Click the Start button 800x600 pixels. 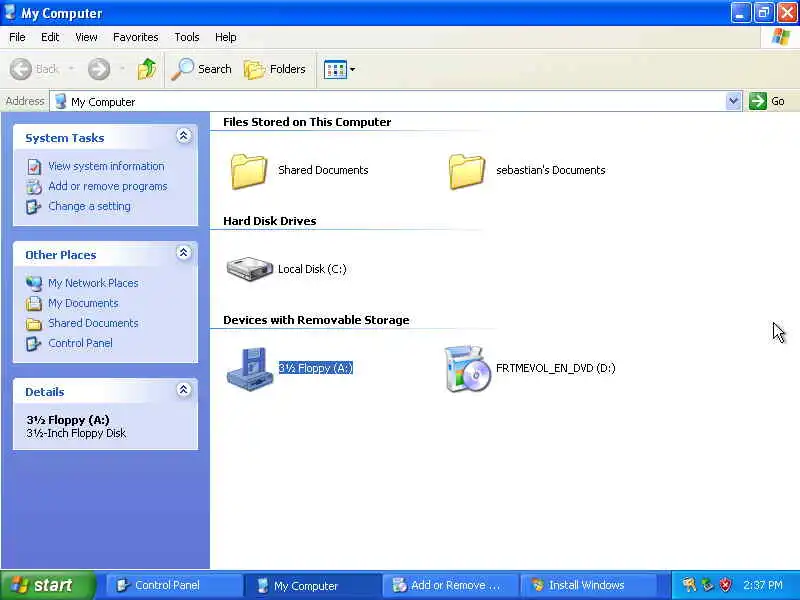pos(48,585)
